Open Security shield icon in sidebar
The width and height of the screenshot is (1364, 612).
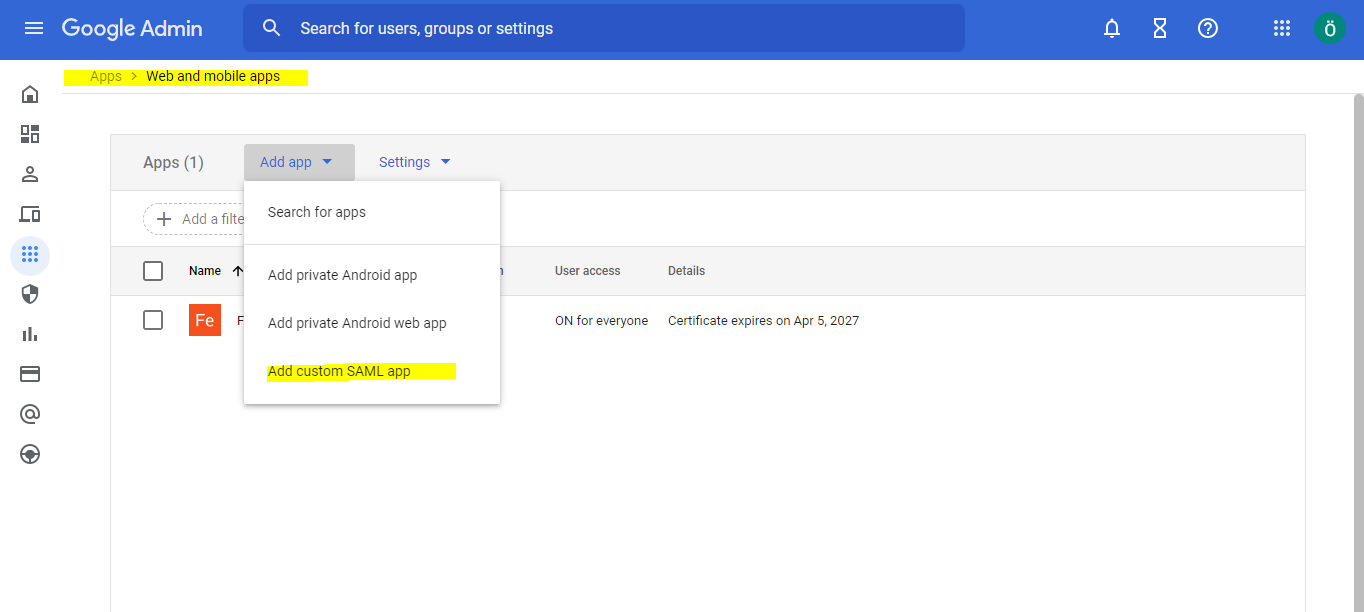click(x=30, y=294)
